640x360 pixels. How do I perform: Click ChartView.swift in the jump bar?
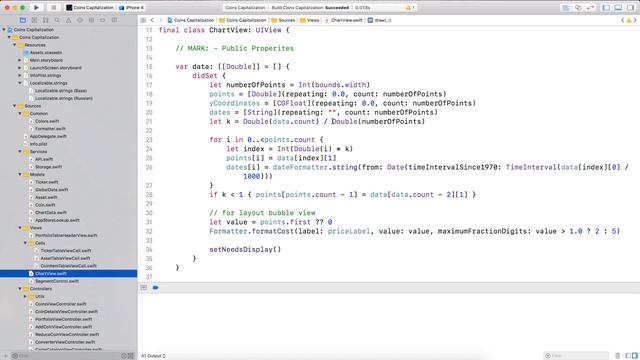[x=343, y=20]
